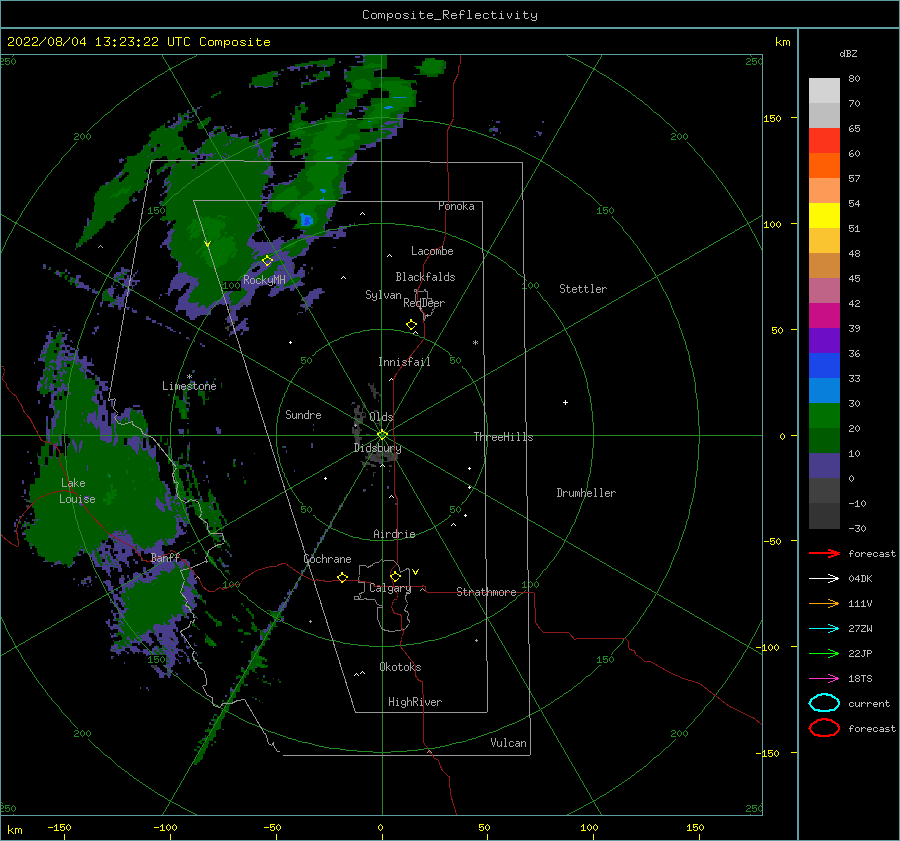Select the white 04DK arrow icon
Screen dimensions: 900x841
[824, 578]
